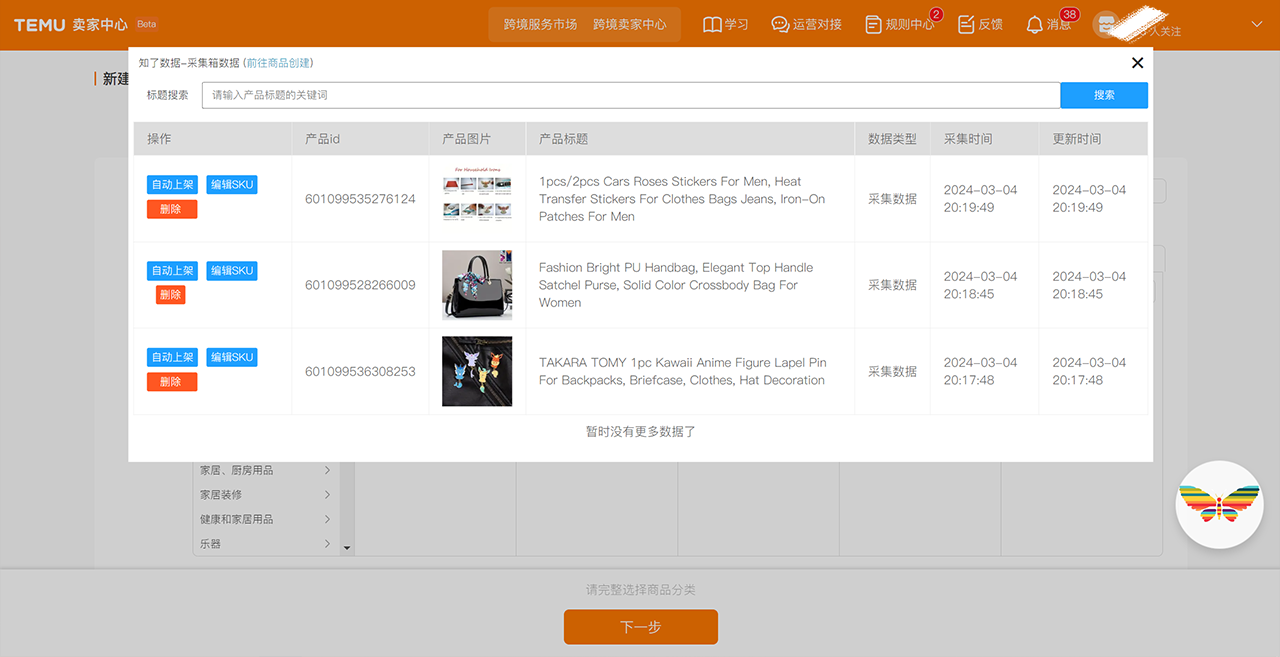Viewport: 1280px width, 657px height.
Task: Click the 学习 book icon
Action: (712, 24)
